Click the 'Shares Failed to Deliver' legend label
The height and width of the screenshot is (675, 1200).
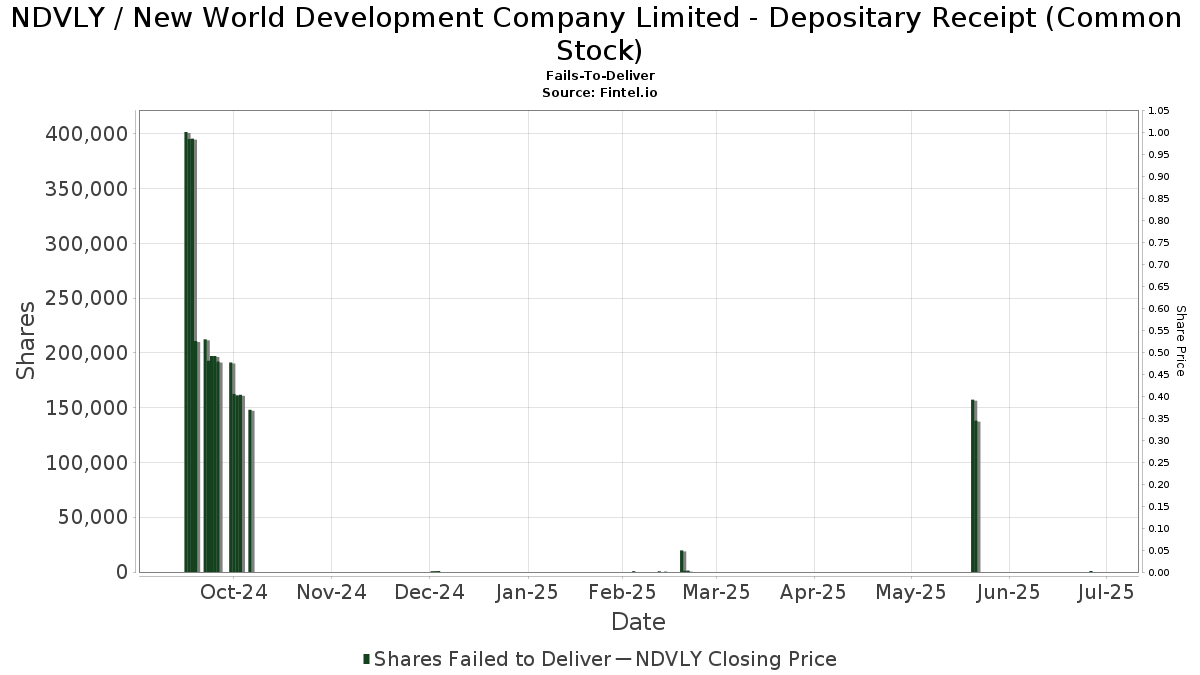coord(492,659)
